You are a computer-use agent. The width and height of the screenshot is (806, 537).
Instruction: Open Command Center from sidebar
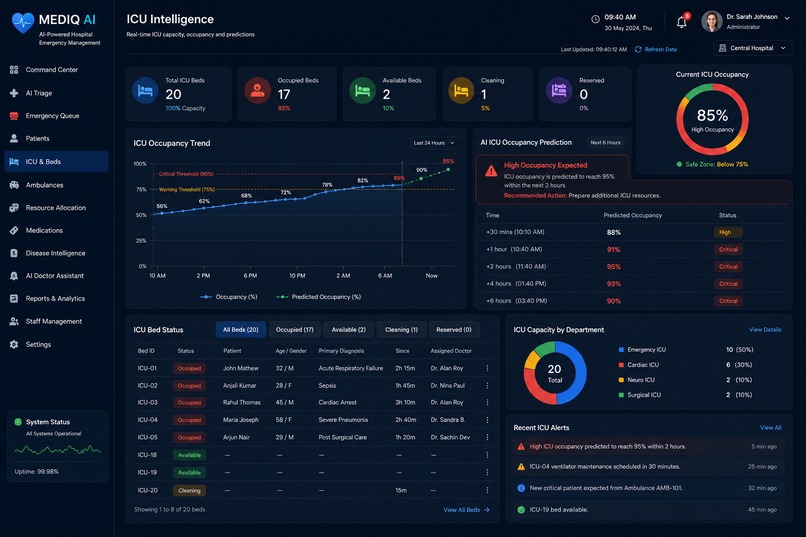51,70
